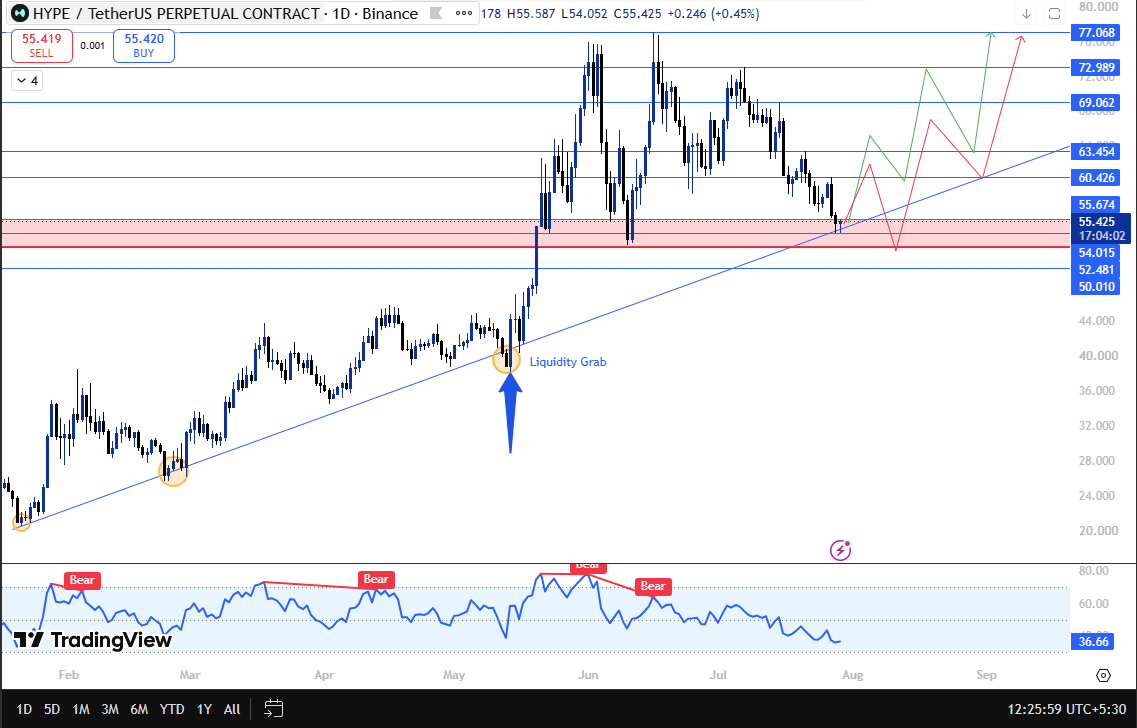Click the down arrow icon near the top right
Image resolution: width=1137 pixels, height=728 pixels.
click(1026, 14)
